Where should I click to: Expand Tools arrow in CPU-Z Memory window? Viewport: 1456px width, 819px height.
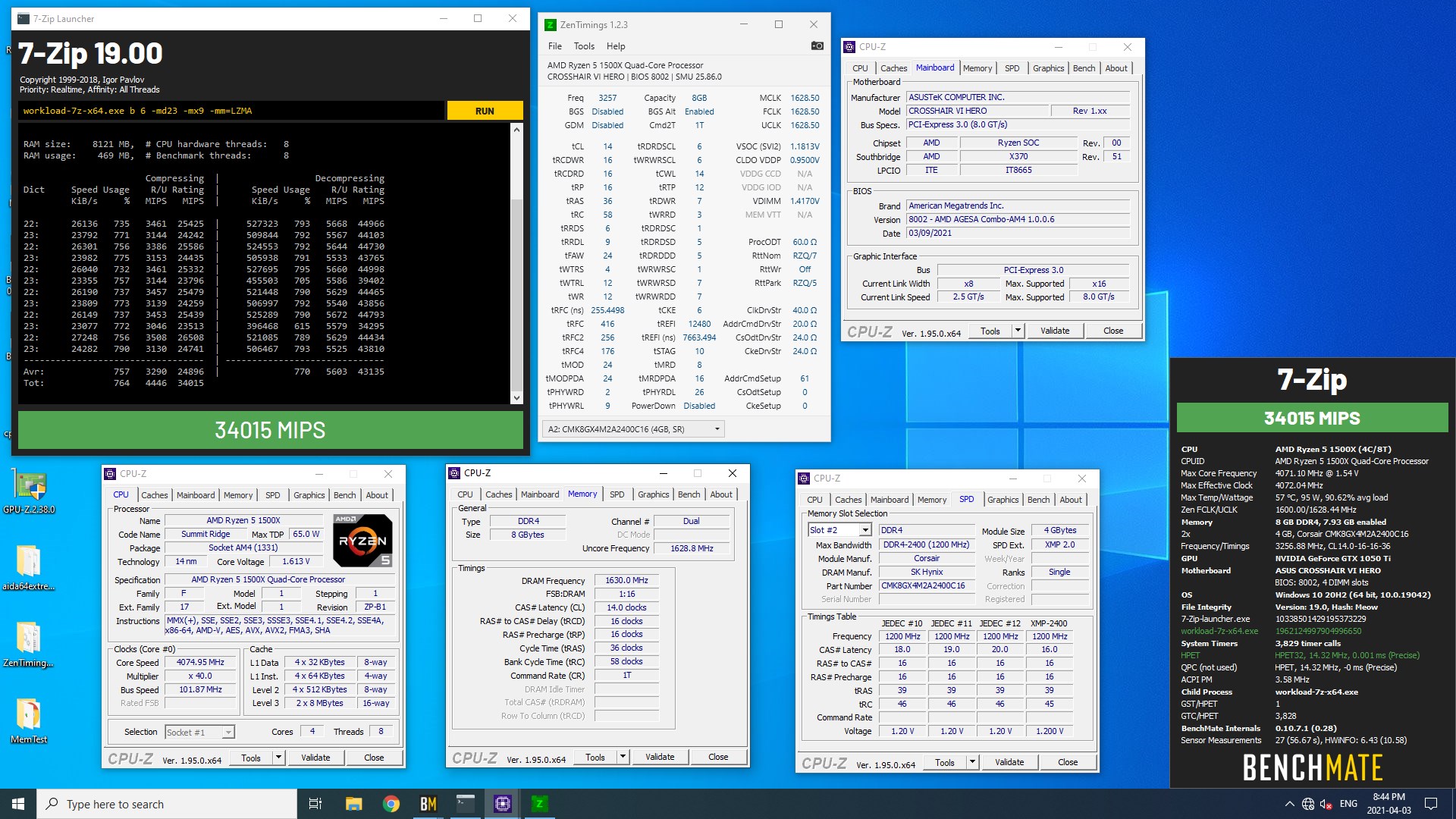click(x=623, y=757)
